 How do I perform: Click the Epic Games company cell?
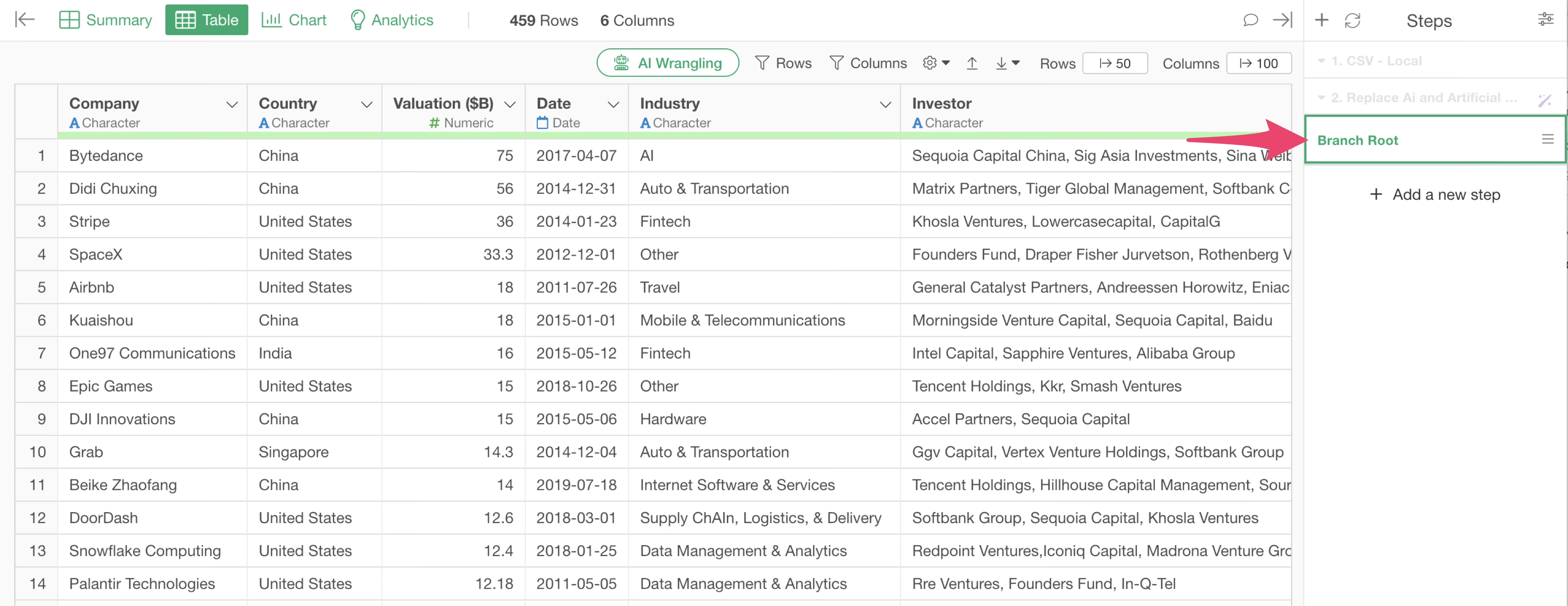click(152, 386)
